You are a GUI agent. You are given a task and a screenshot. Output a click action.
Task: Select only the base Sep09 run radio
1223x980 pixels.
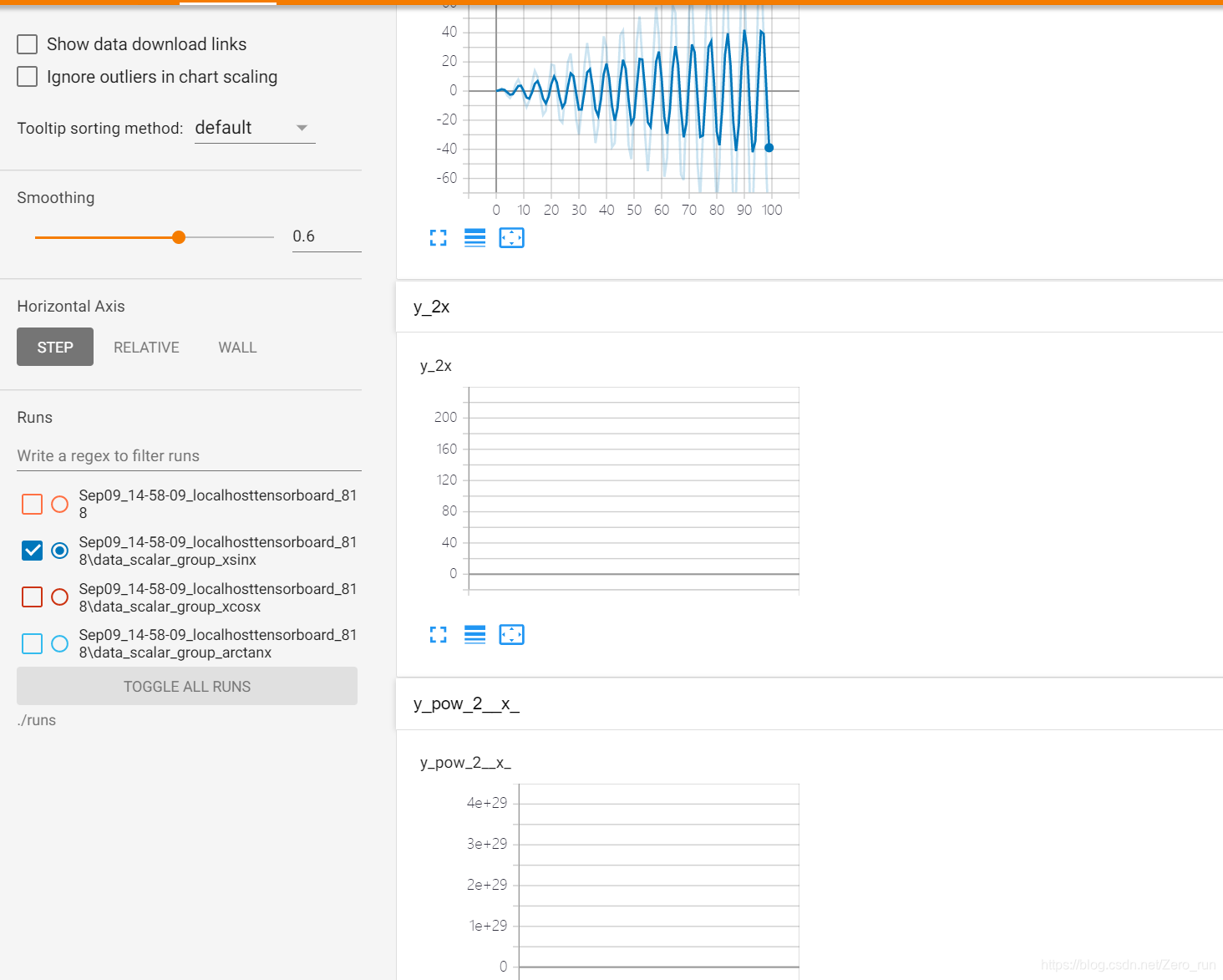pos(60,504)
